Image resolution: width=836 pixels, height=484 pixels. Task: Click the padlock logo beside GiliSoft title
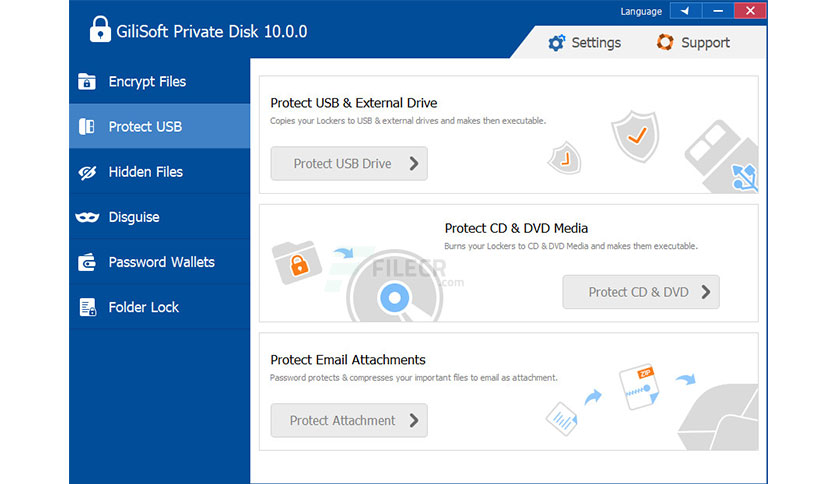coord(100,29)
